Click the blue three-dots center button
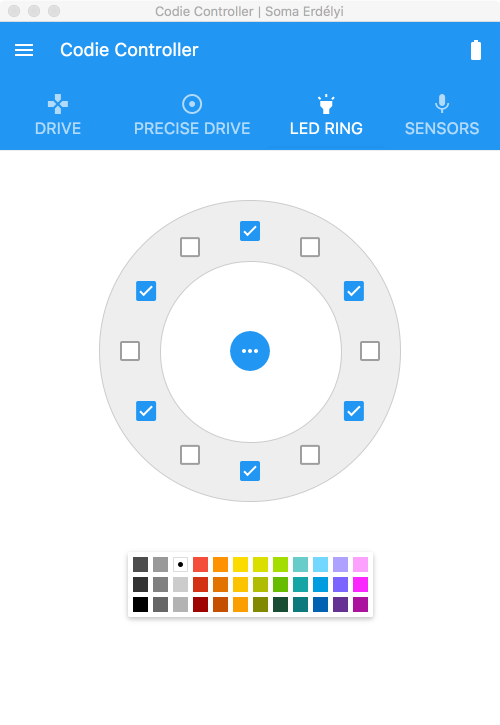Screen dimensions: 500x725 point(250,351)
